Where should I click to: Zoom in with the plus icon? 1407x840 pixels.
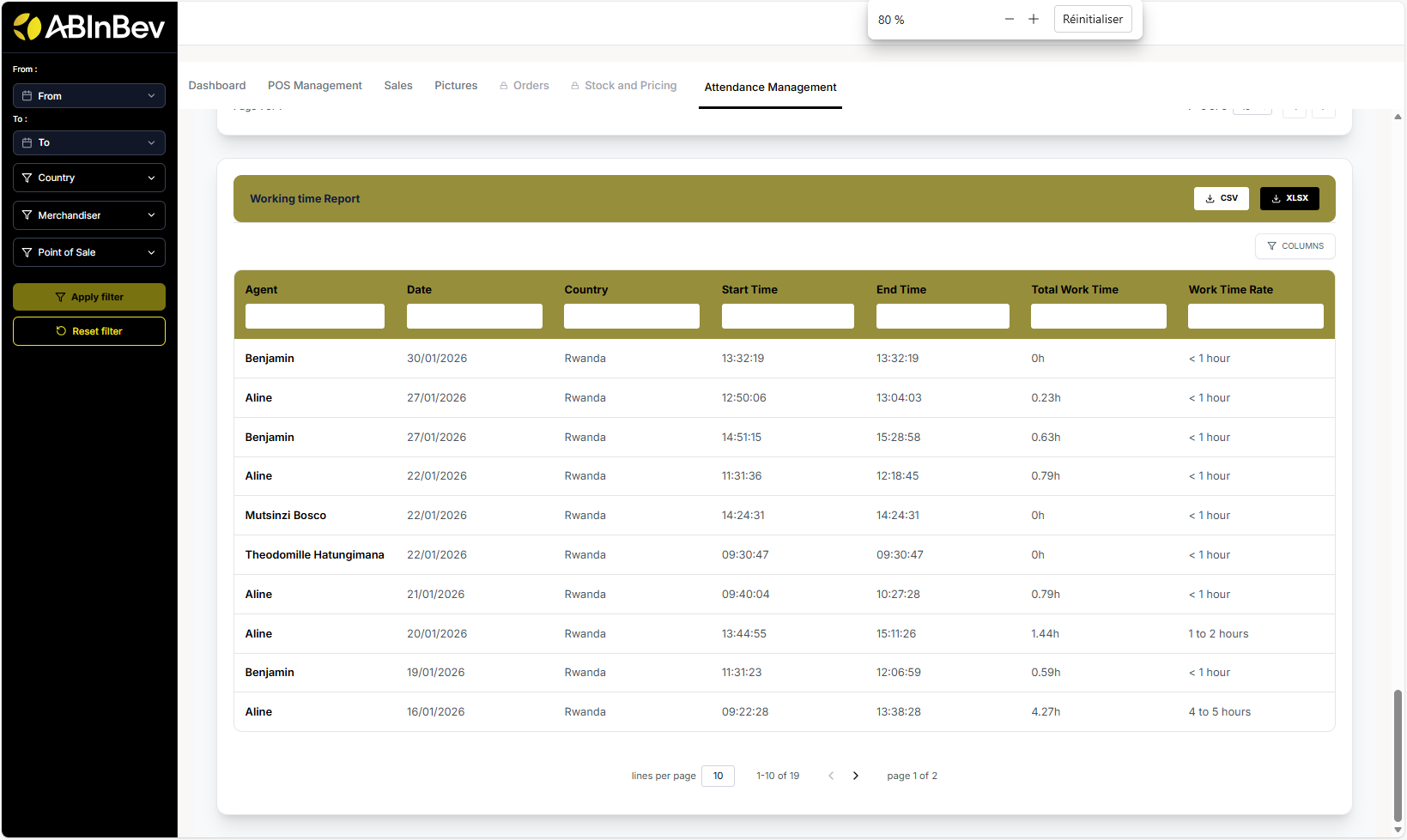coord(1034,19)
